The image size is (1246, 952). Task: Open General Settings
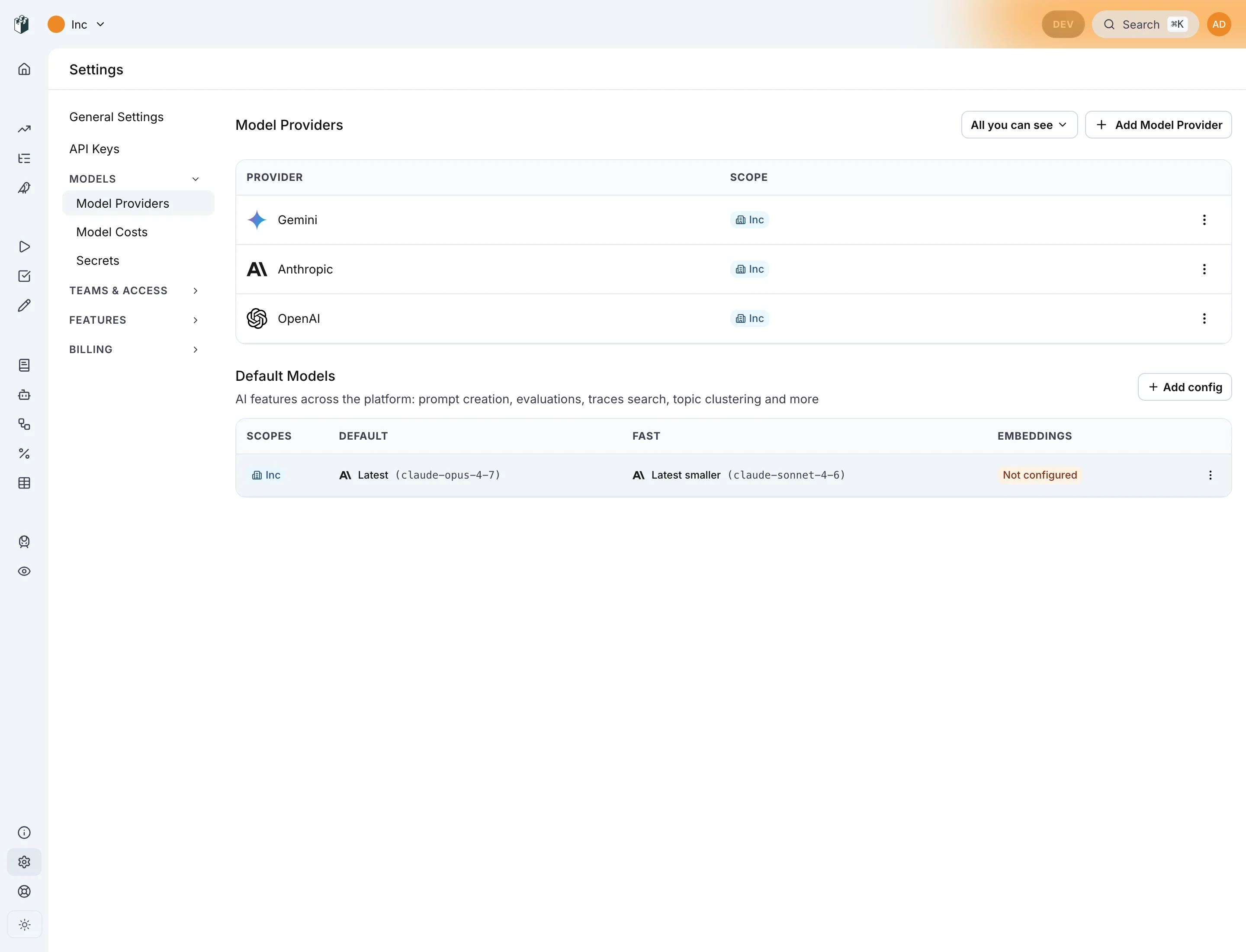click(116, 117)
